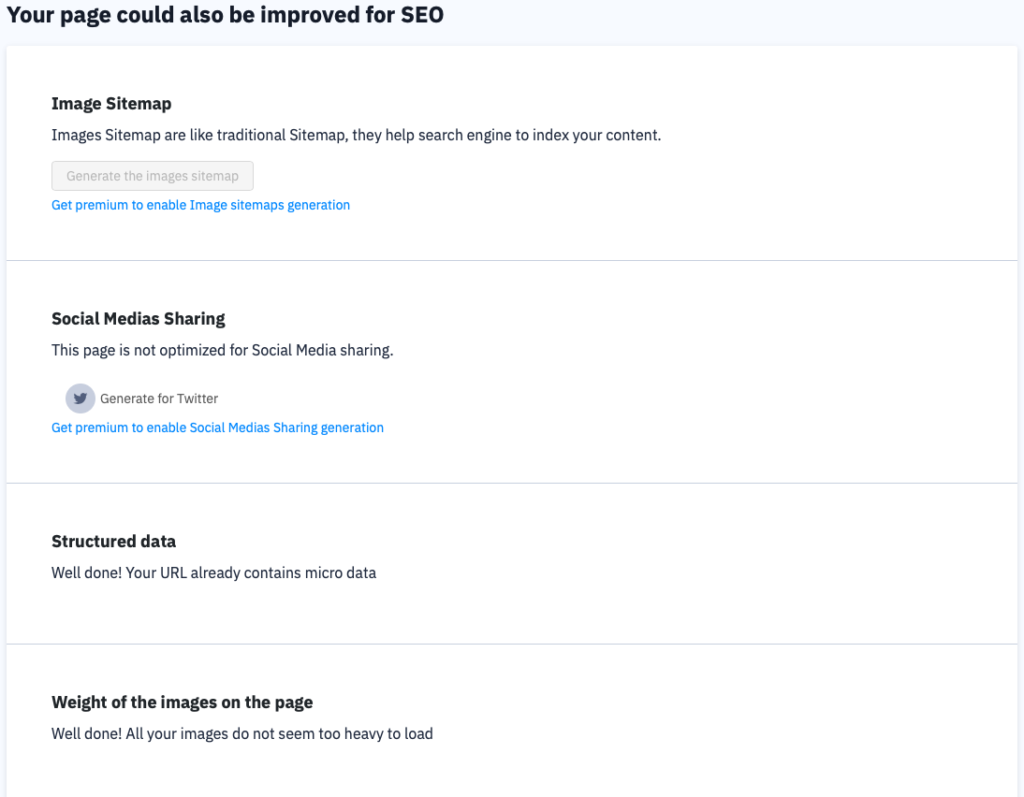
Task: Select the Image Sitemap card panel
Action: pyautogui.click(x=512, y=152)
